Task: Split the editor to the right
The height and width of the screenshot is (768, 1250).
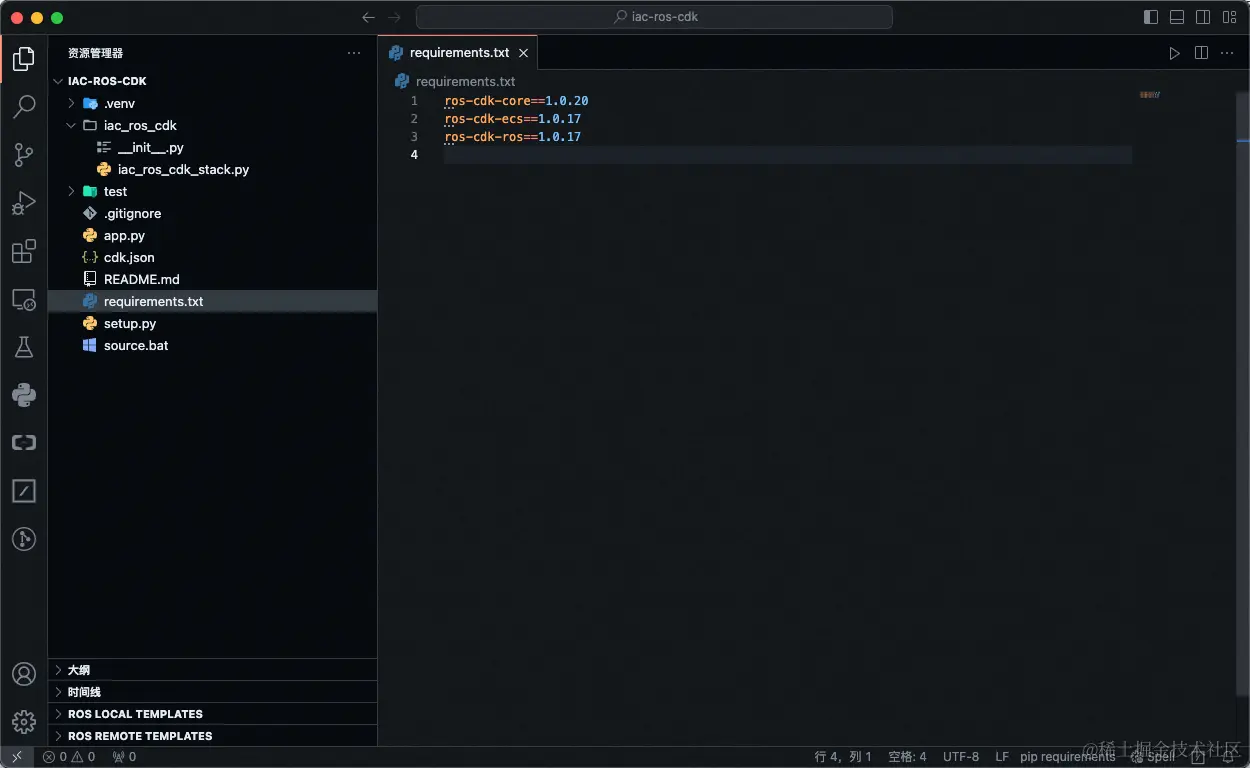Action: (1201, 53)
